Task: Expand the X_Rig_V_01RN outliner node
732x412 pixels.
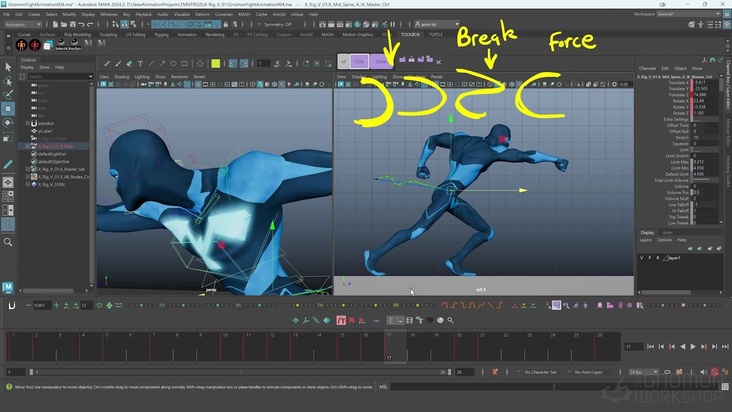Action: pyautogui.click(x=28, y=185)
